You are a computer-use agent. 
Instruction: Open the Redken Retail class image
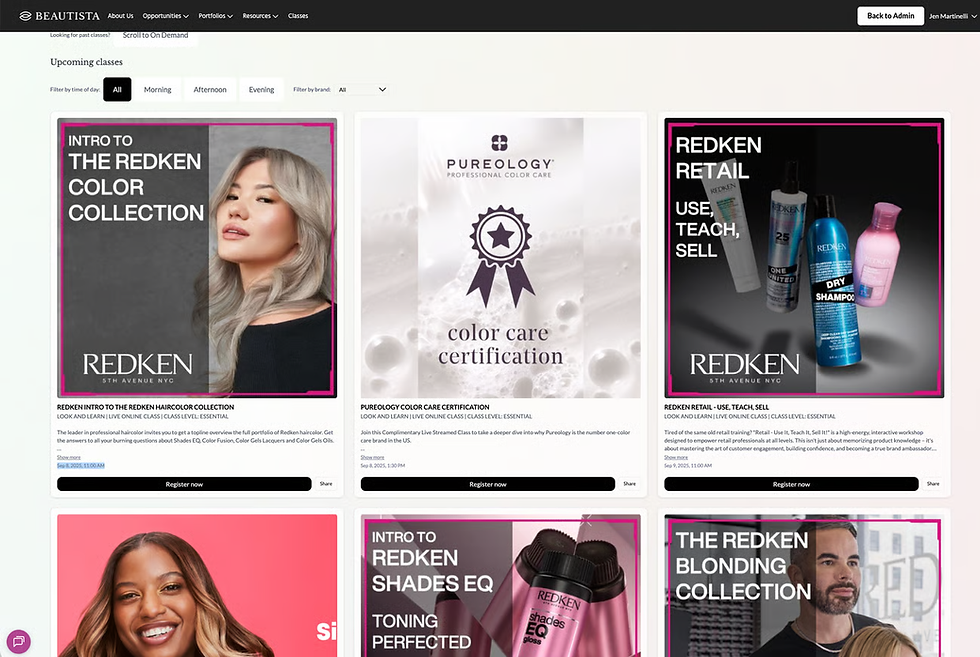[x=804, y=258]
